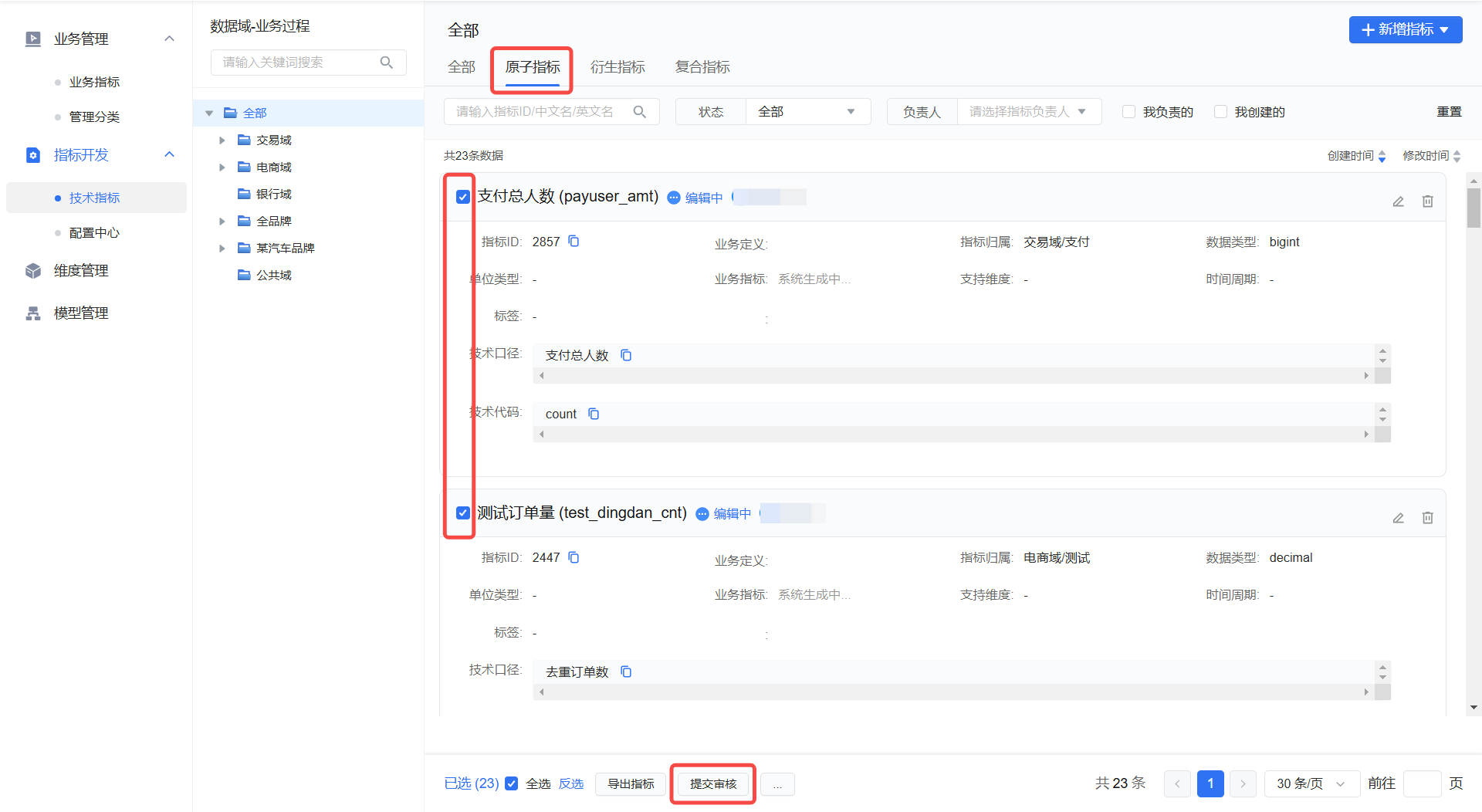Click the 技术口径 horizontal scrollbar of 支付总人数
The image size is (1482, 812).
tap(953, 376)
